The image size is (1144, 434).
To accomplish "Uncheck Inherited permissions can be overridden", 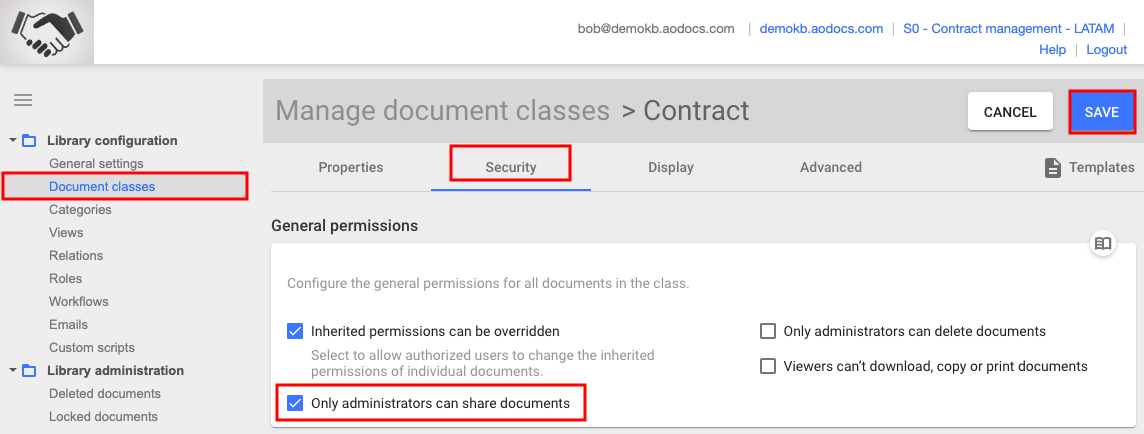I will [x=295, y=331].
